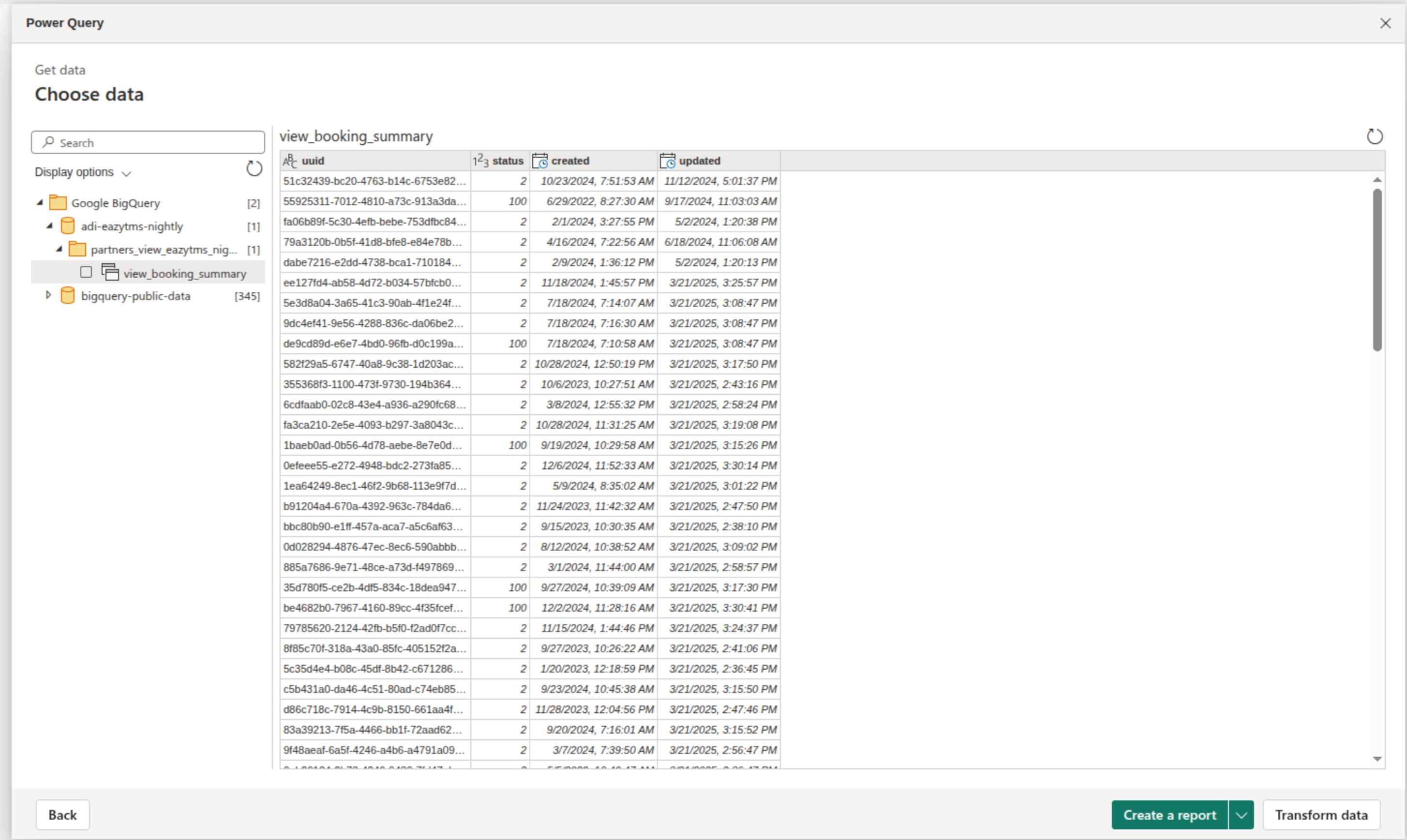This screenshot has height=840, width=1407.
Task: Click uuid cell de9cd89d-e6e7-4bd0-96fb-d0c199a...
Action: pos(375,344)
